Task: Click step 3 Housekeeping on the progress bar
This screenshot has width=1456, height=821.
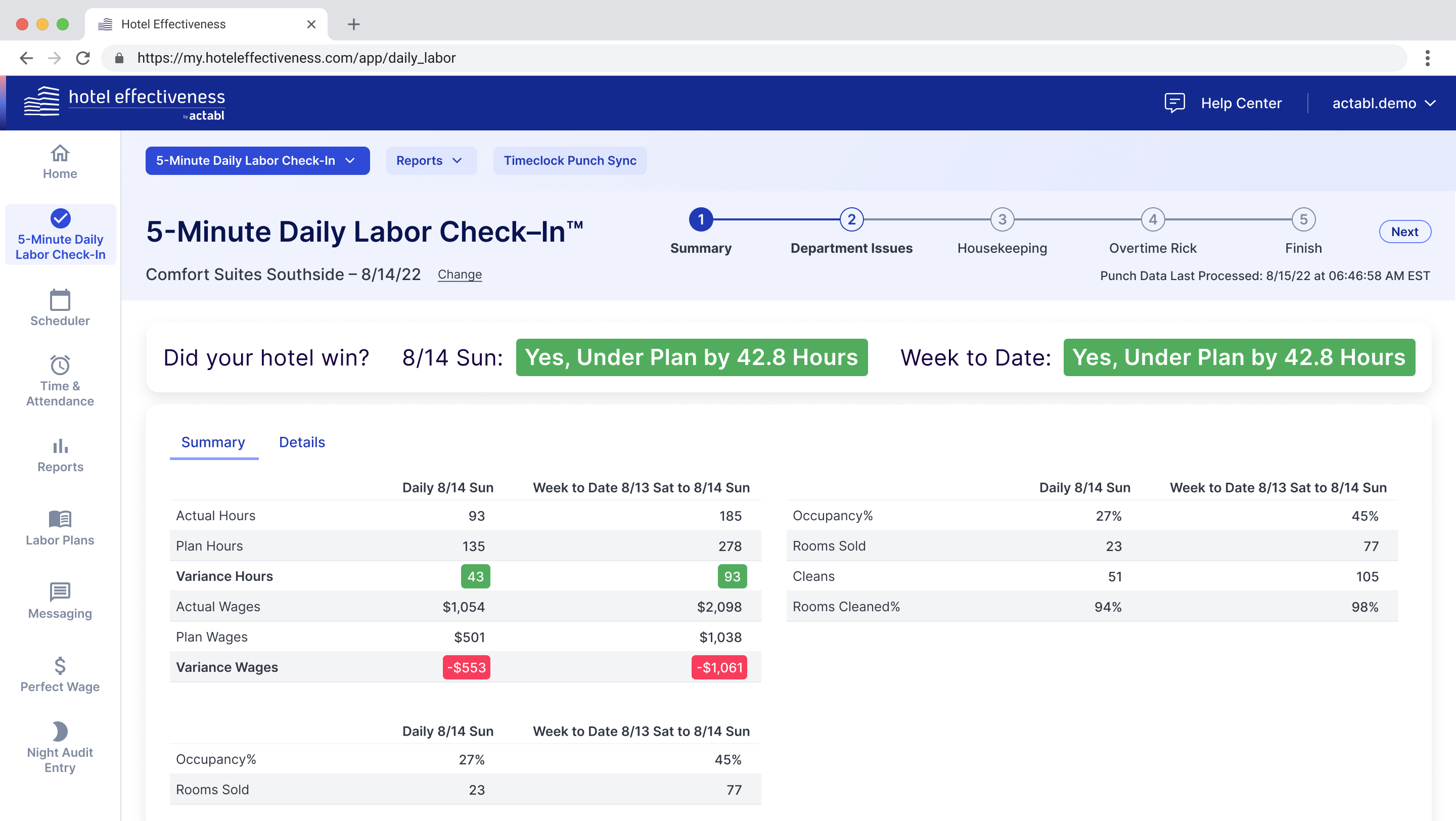Action: click(1002, 220)
